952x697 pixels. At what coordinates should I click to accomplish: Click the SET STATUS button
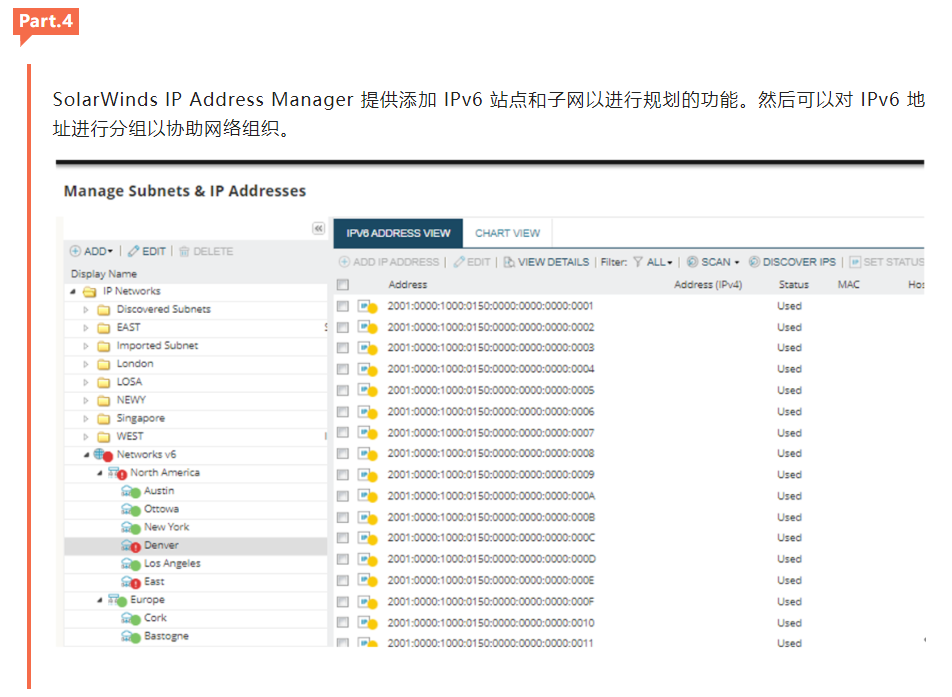(x=887, y=262)
